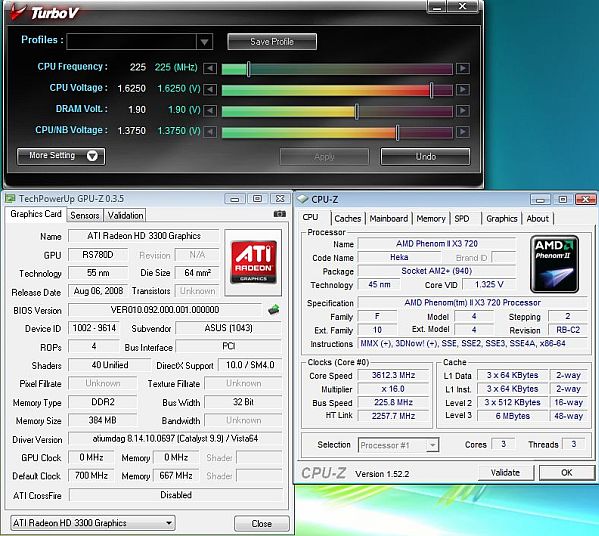Click the GPU-Z Name field ATI Radeon HD 3300
The height and width of the screenshot is (536, 599).
coord(144,236)
